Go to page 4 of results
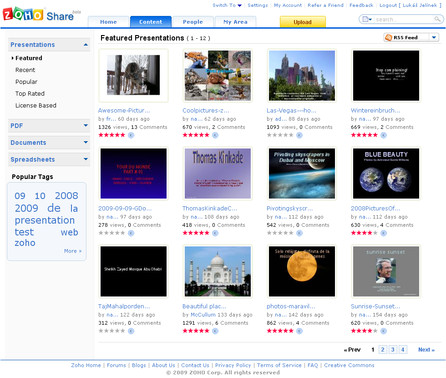 click(x=403, y=349)
